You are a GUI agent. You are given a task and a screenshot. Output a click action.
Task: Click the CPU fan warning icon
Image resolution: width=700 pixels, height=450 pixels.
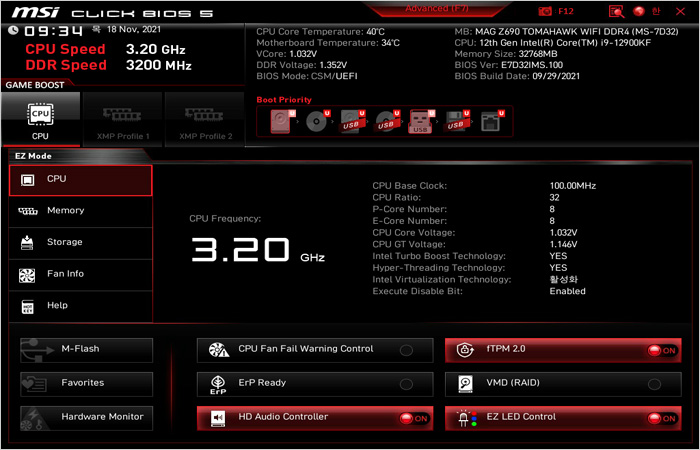tap(219, 350)
